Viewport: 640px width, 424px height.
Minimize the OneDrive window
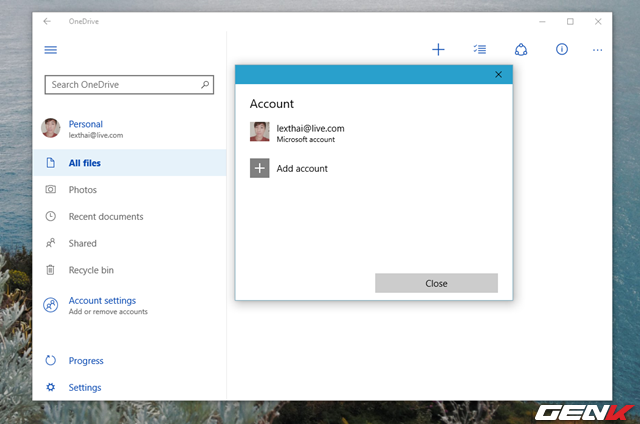[x=542, y=22]
